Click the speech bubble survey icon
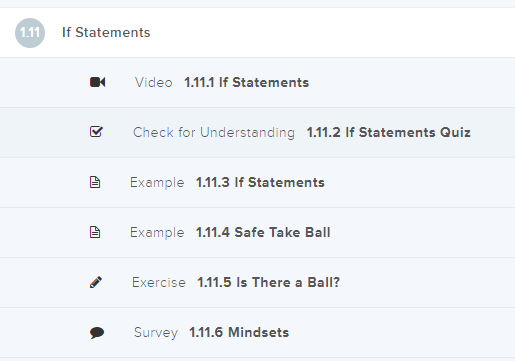The image size is (515, 361). [97, 332]
